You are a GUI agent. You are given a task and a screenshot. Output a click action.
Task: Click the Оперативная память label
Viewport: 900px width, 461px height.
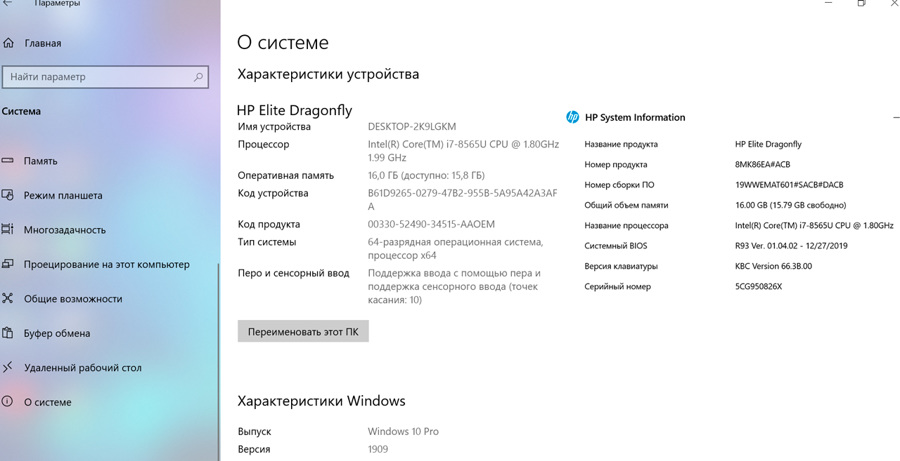pos(286,176)
